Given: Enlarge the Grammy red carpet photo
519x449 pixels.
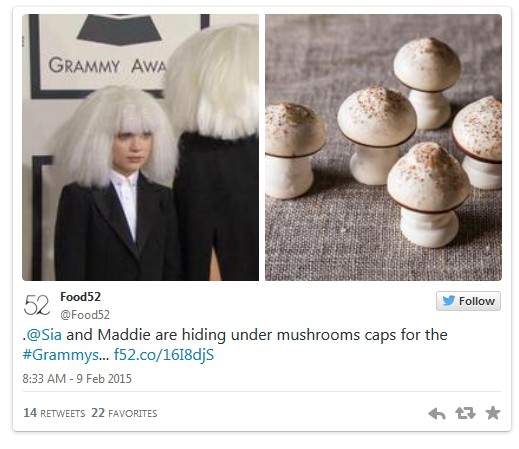Looking at the screenshot, I should pos(140,147).
